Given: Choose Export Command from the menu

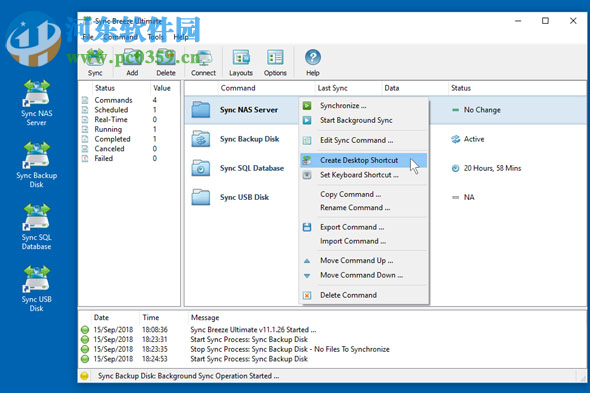Looking at the screenshot, I should click(364, 227).
